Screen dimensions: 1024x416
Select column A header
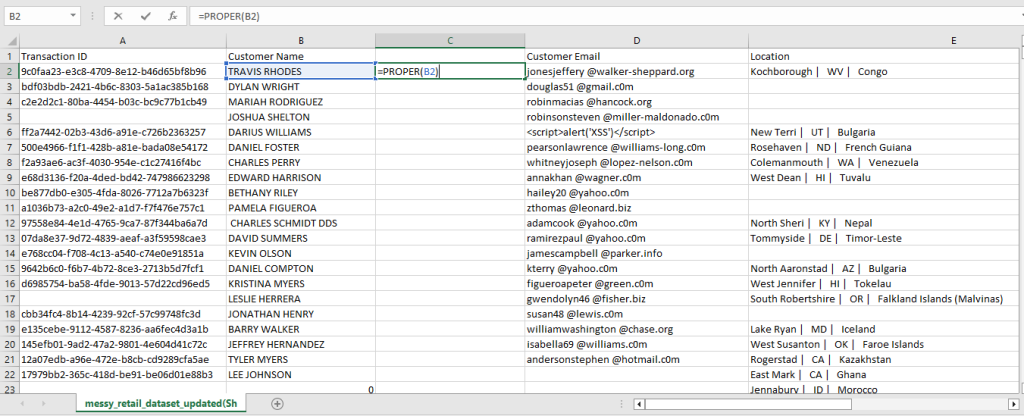pos(123,40)
